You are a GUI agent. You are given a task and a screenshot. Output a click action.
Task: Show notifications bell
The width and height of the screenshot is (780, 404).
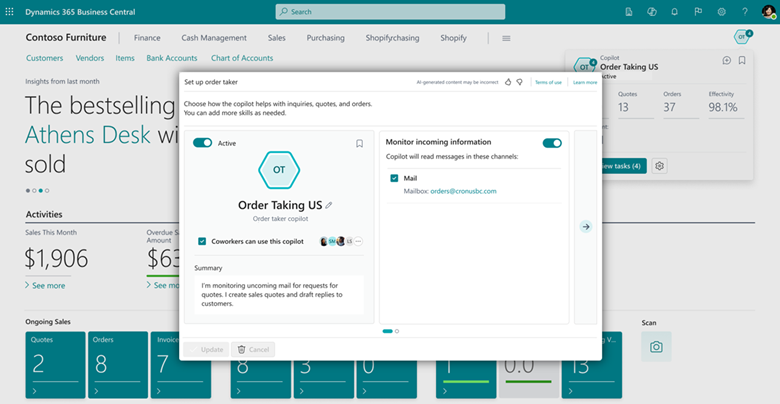click(675, 12)
